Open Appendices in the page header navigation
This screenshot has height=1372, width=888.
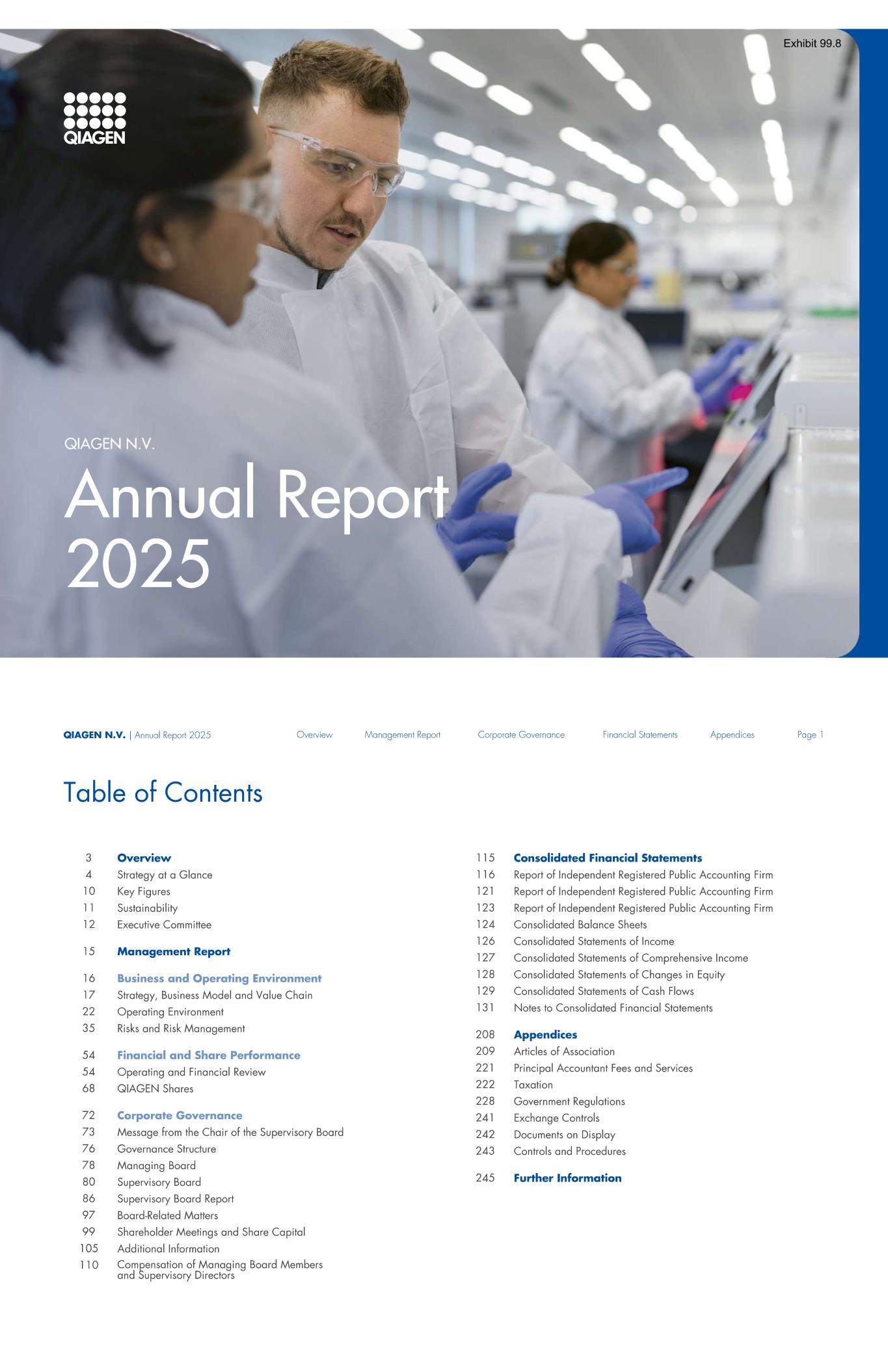click(733, 735)
